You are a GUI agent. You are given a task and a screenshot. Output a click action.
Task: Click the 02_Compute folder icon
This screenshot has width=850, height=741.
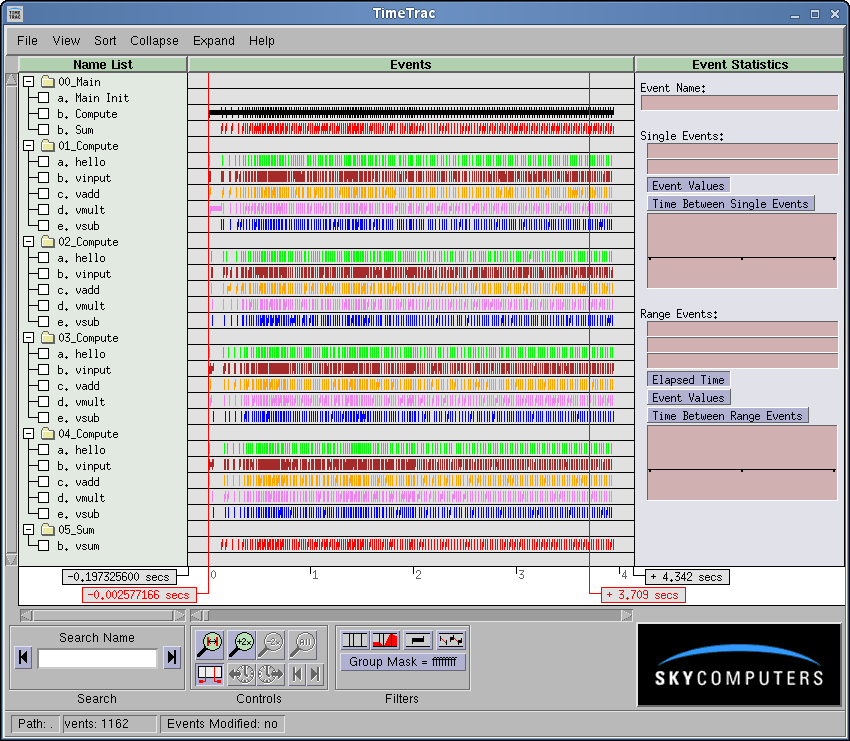tap(48, 242)
